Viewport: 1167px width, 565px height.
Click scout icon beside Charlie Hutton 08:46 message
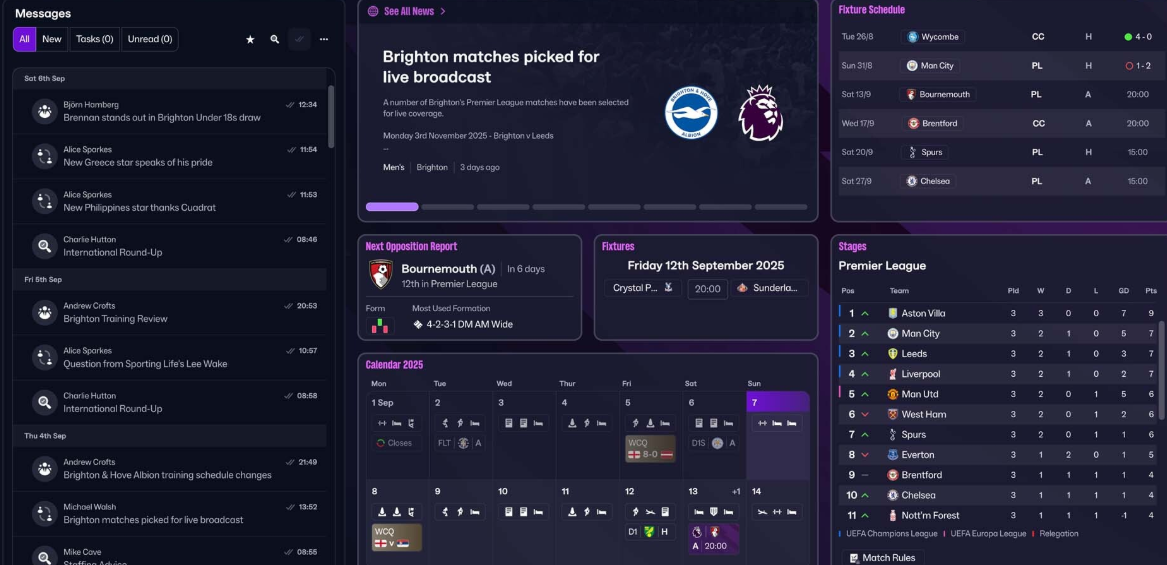point(45,246)
